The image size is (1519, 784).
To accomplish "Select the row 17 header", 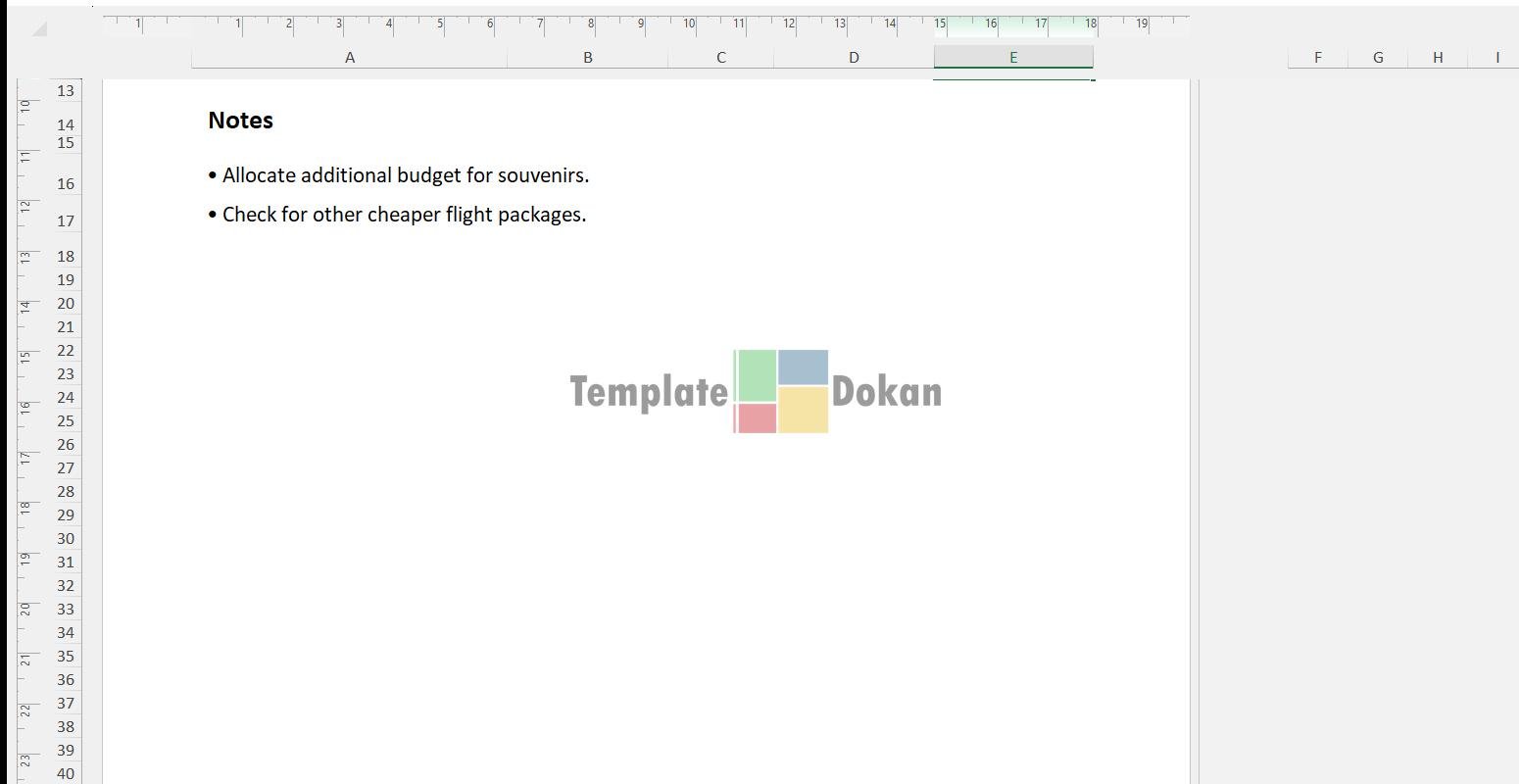I will point(66,221).
